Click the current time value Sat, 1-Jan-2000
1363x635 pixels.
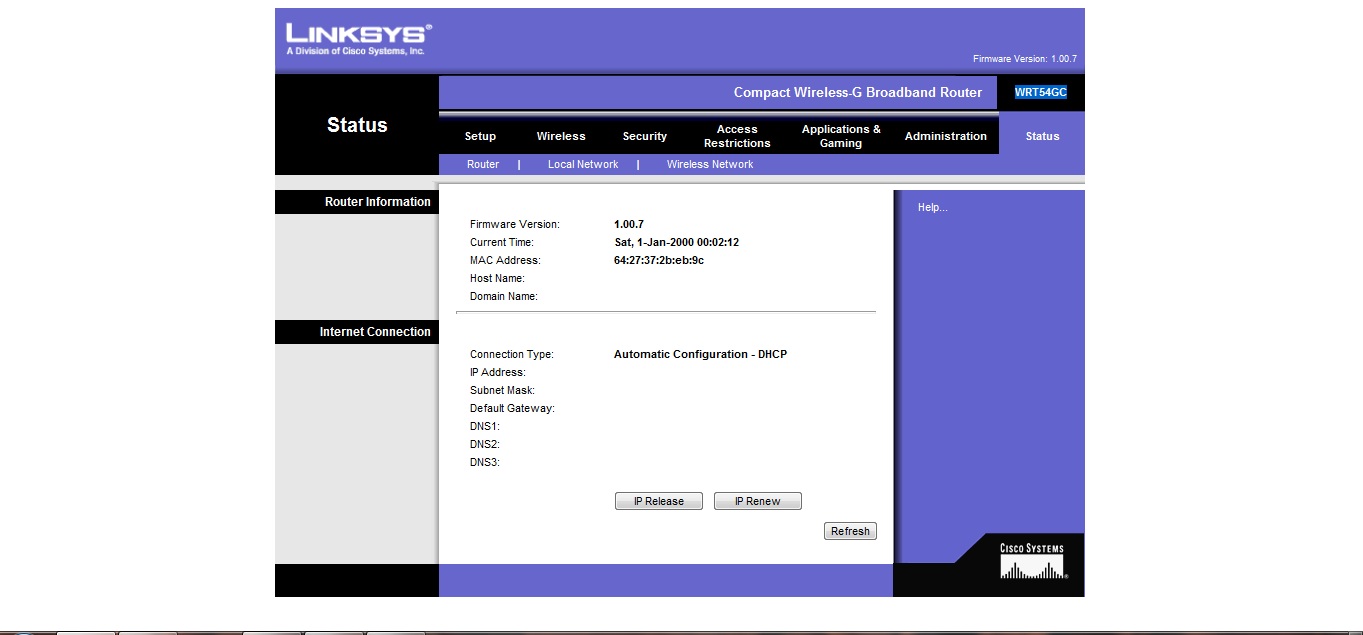[676, 242]
